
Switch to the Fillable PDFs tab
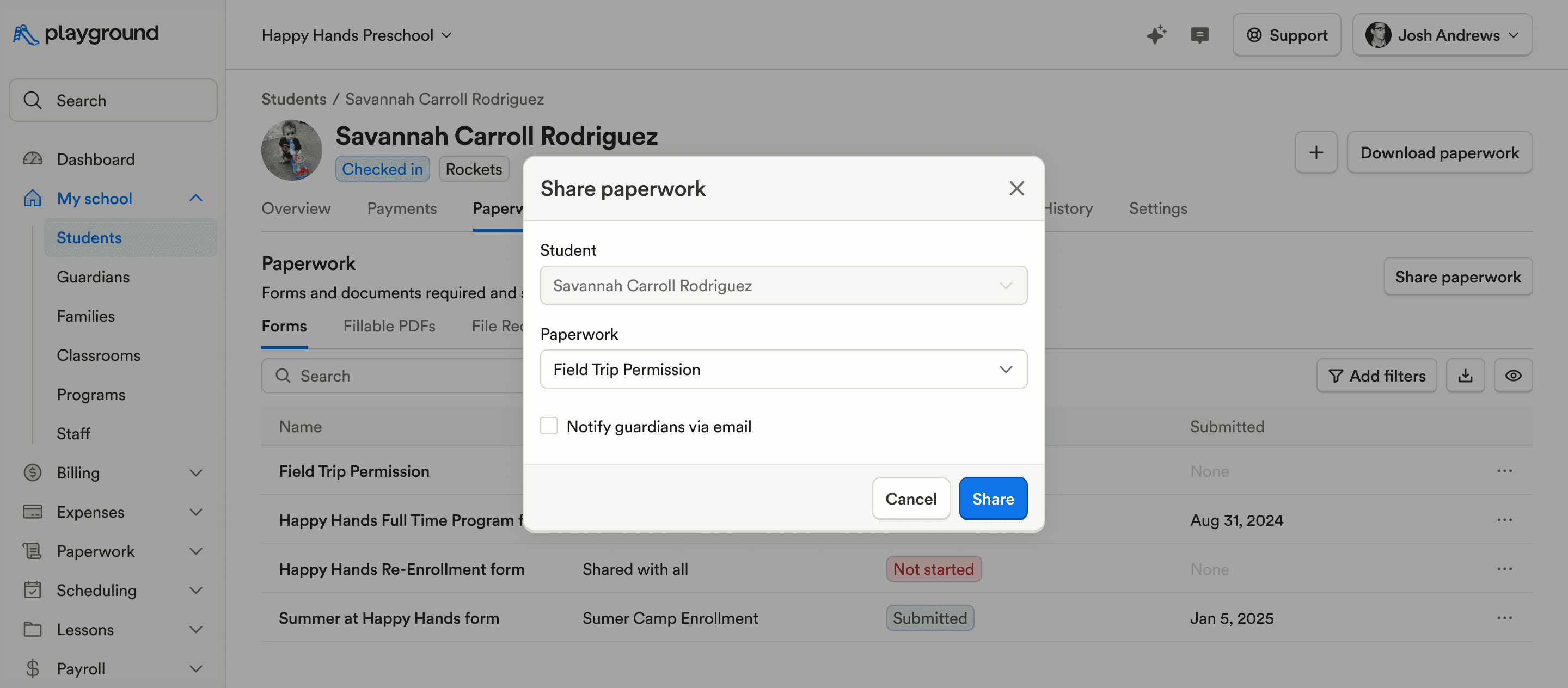(389, 326)
